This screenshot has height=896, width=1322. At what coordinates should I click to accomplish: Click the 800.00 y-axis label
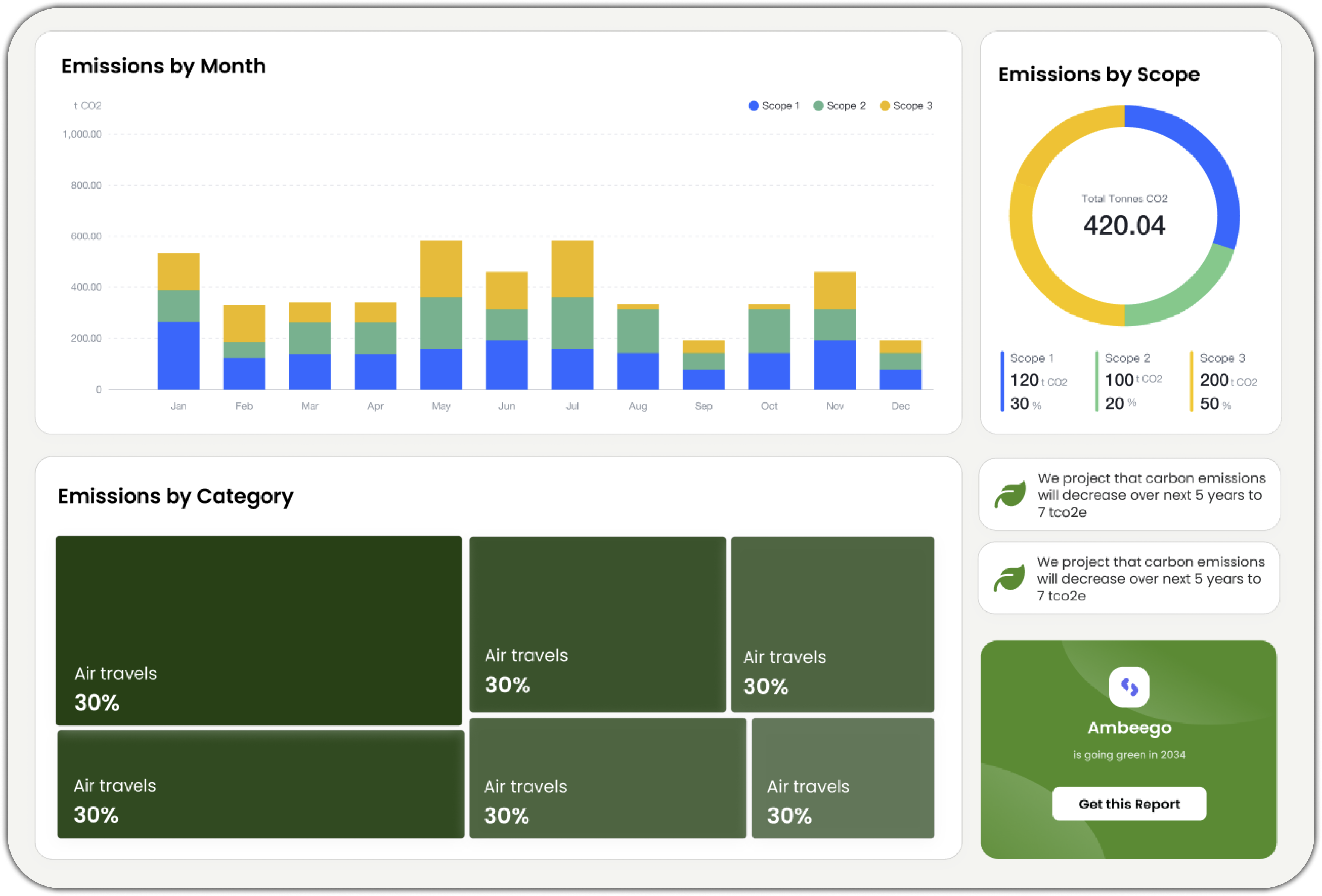[x=86, y=185]
